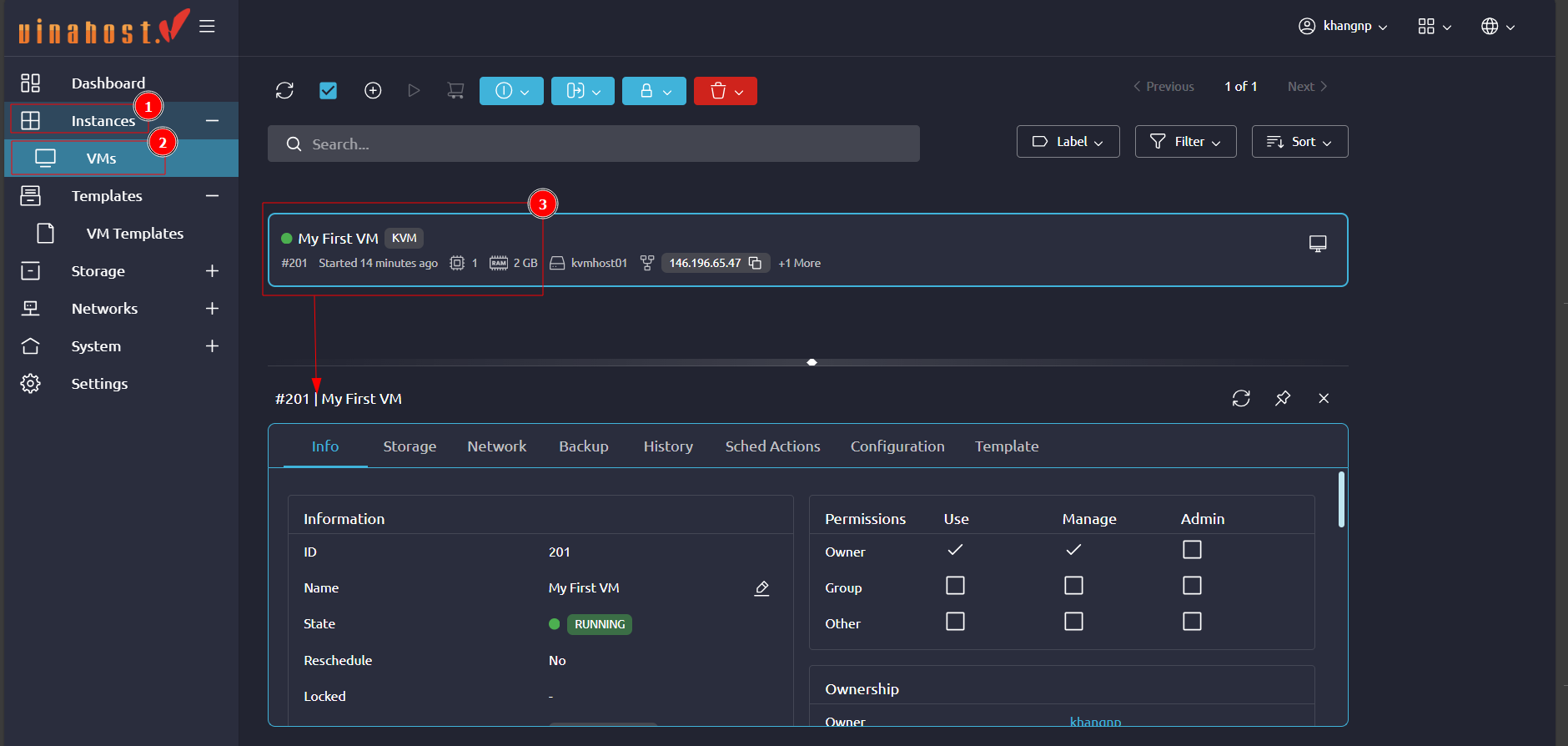The image size is (1568, 746).
Task: Refresh the VM details panel
Action: (1241, 398)
